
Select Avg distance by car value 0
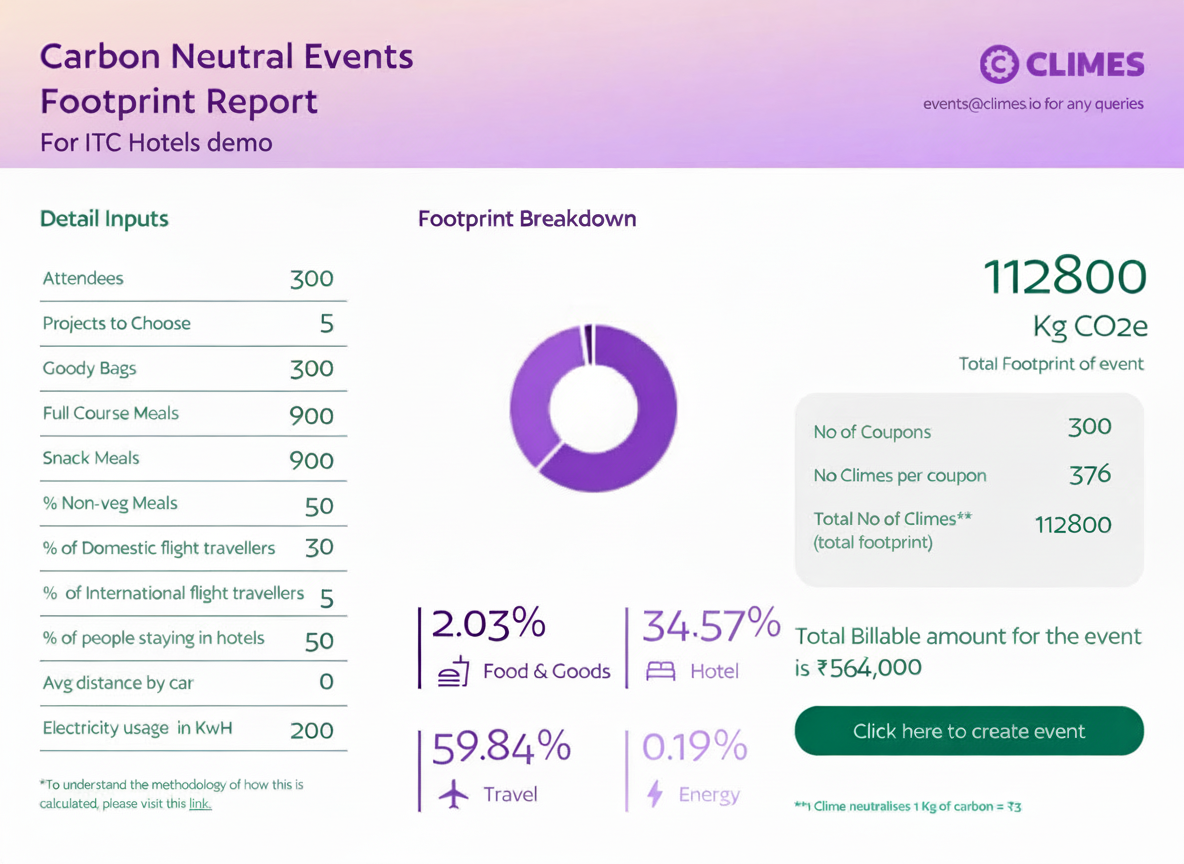pyautogui.click(x=326, y=681)
